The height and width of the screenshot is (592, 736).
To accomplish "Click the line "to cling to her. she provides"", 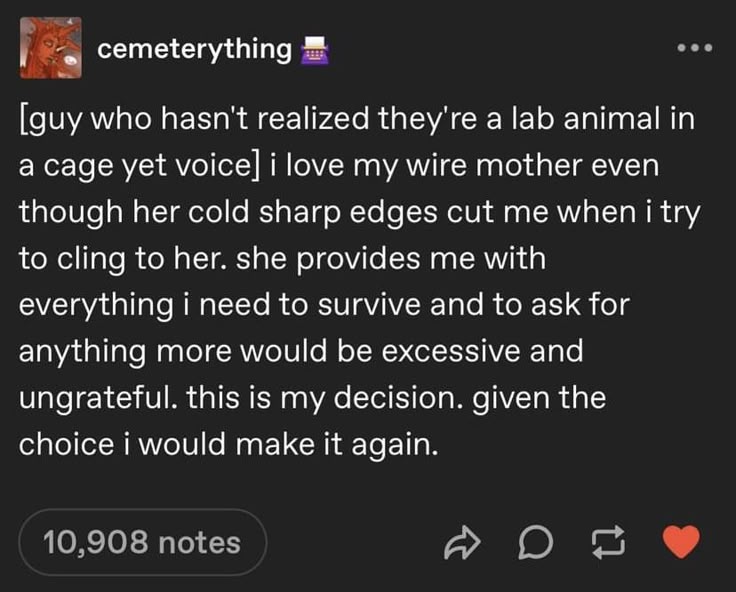I will pyautogui.click(x=282, y=259).
